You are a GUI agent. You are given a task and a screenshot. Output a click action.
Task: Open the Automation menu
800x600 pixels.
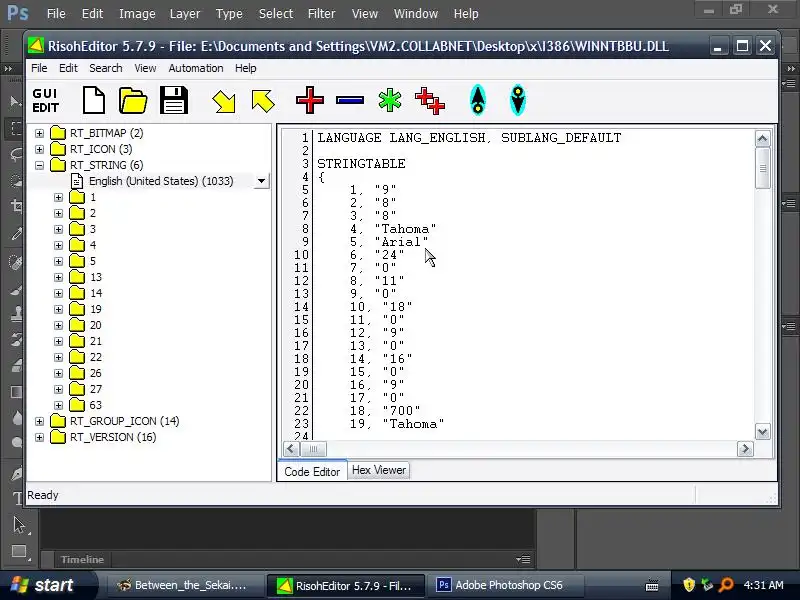[x=196, y=68]
